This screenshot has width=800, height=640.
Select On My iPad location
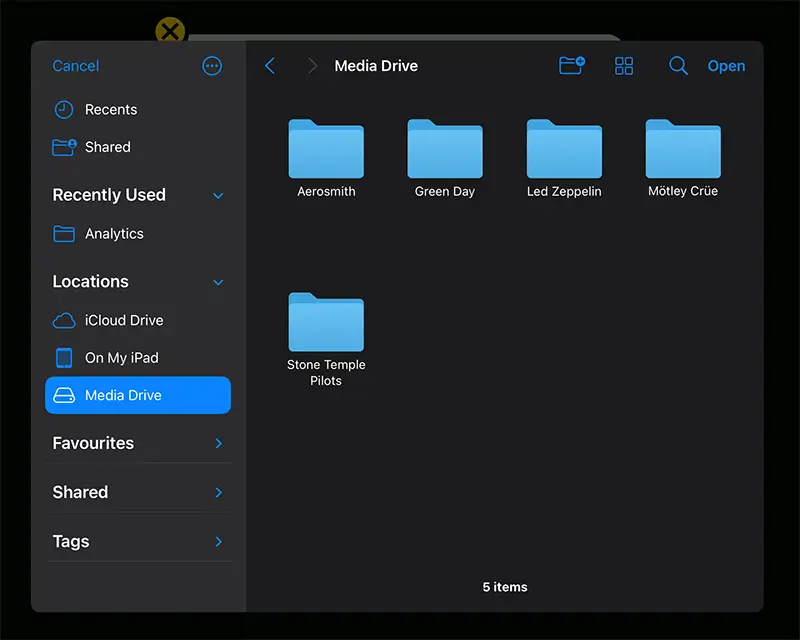click(138, 358)
